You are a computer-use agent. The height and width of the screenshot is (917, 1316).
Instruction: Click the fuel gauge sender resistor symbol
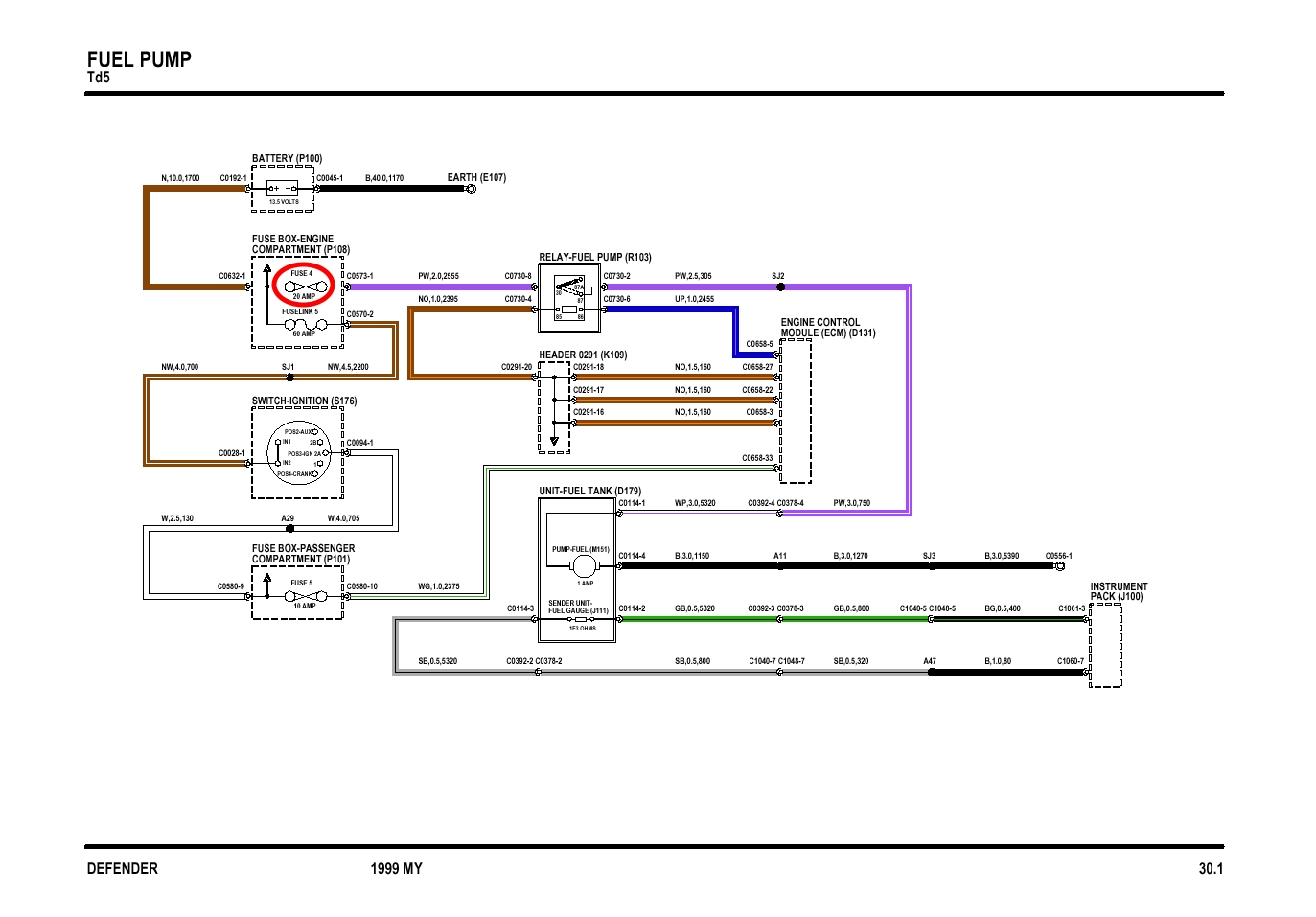[580, 620]
